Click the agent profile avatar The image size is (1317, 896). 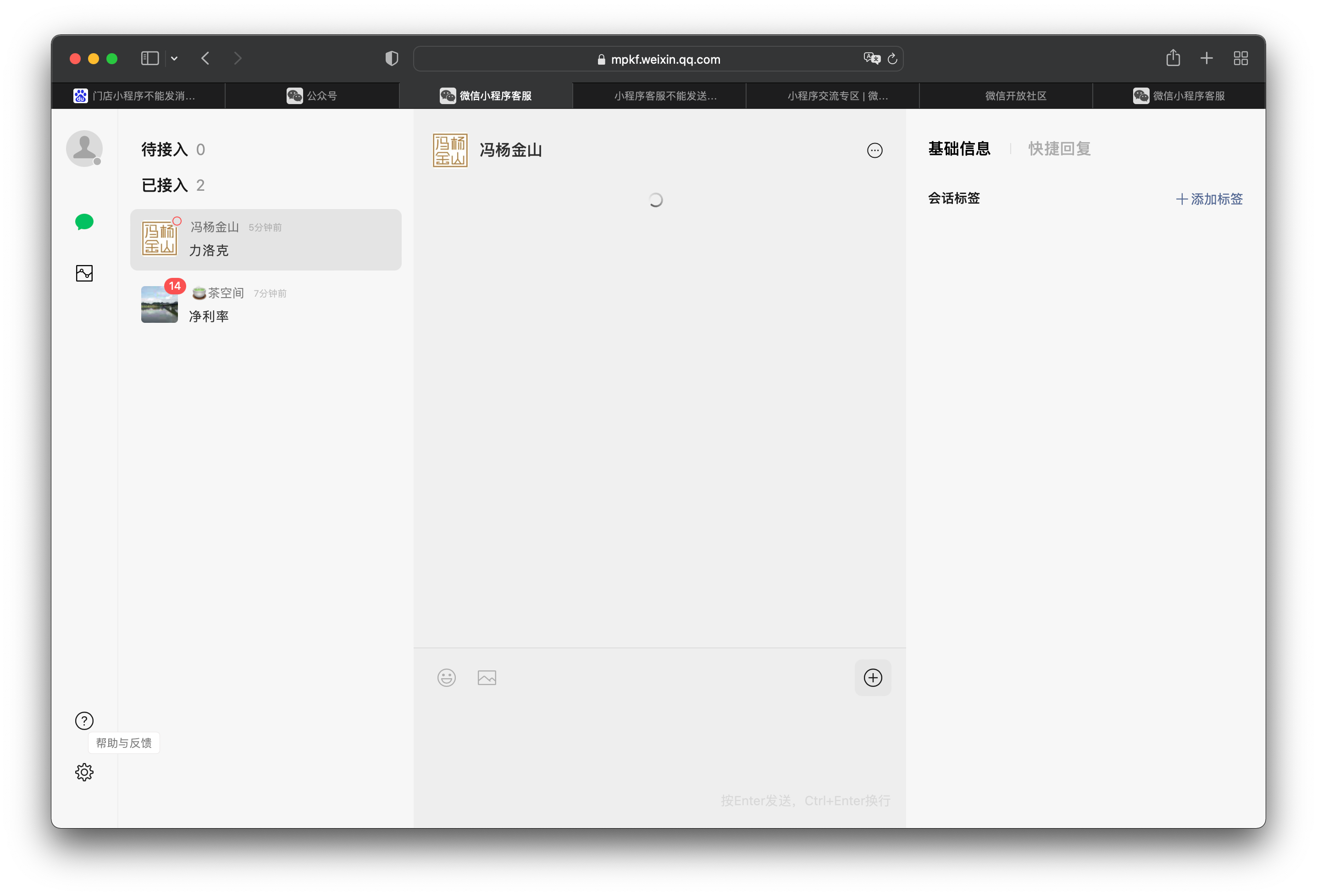pos(84,149)
